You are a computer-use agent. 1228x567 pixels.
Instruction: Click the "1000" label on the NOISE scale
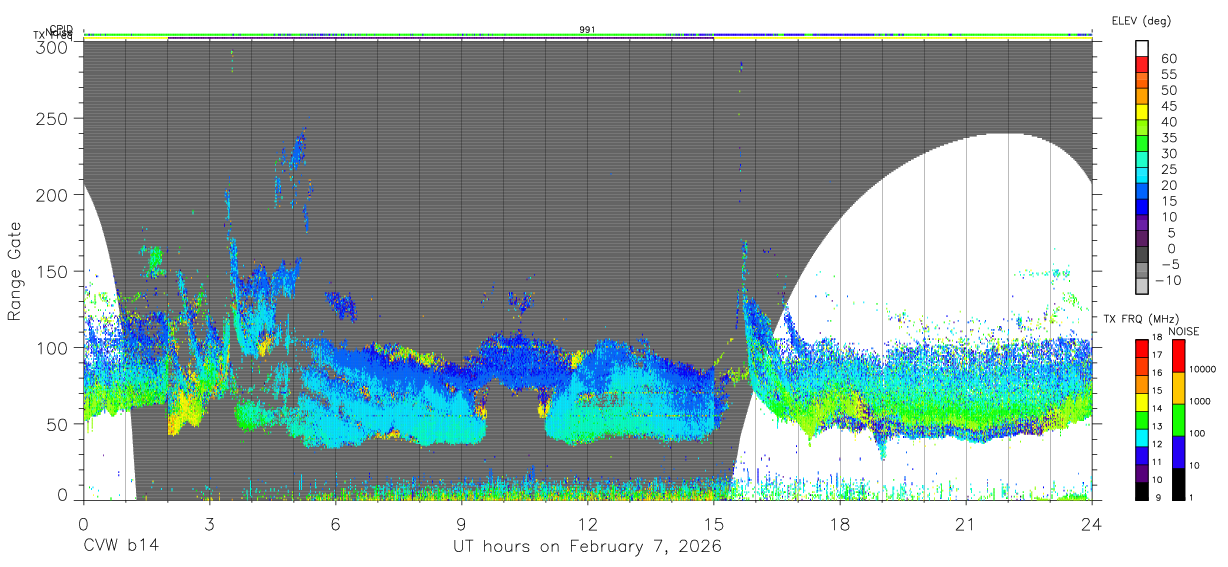click(x=1200, y=401)
